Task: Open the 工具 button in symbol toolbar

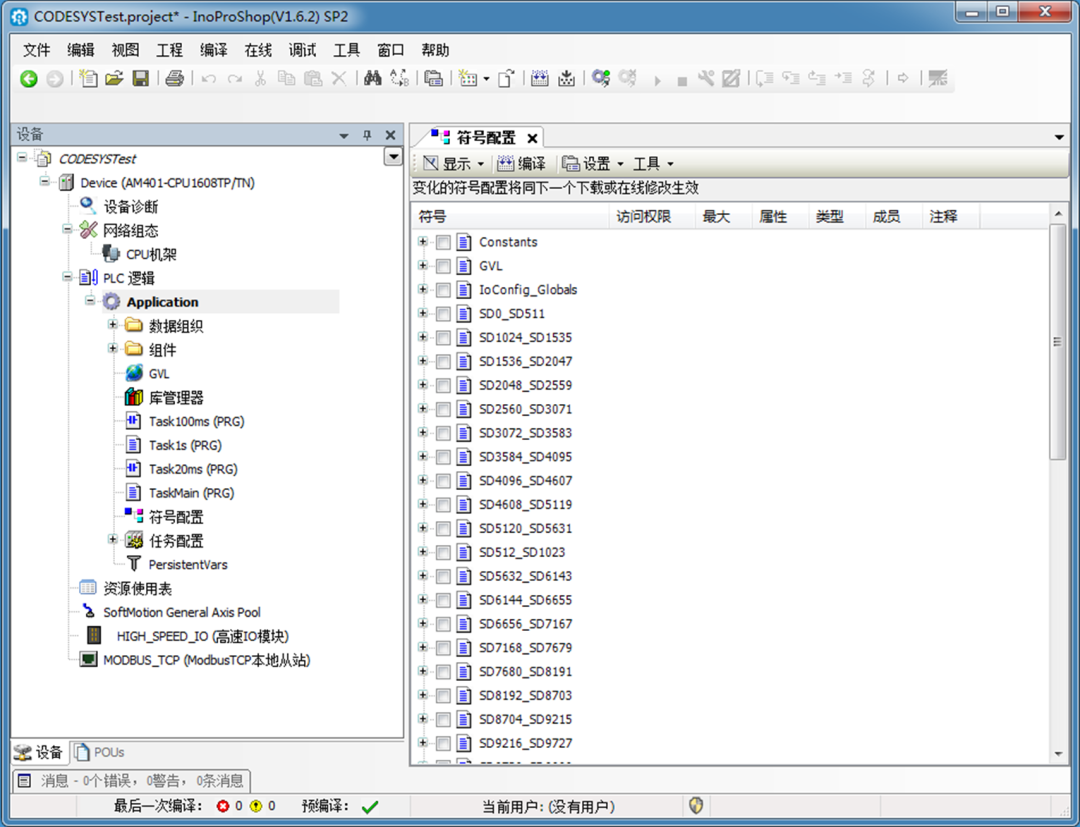Action: [653, 164]
